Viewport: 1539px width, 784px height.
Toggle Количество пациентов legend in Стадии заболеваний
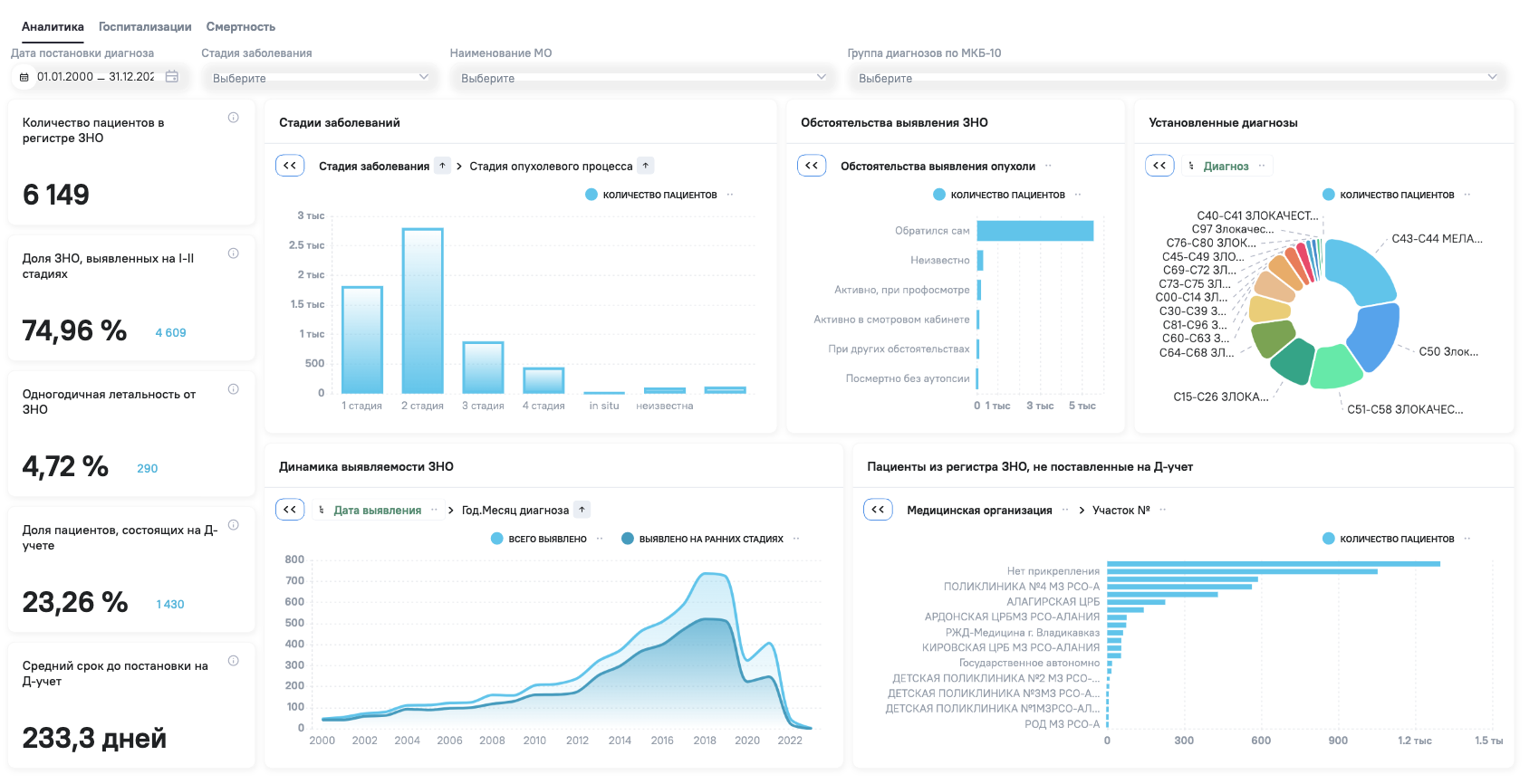(651, 195)
